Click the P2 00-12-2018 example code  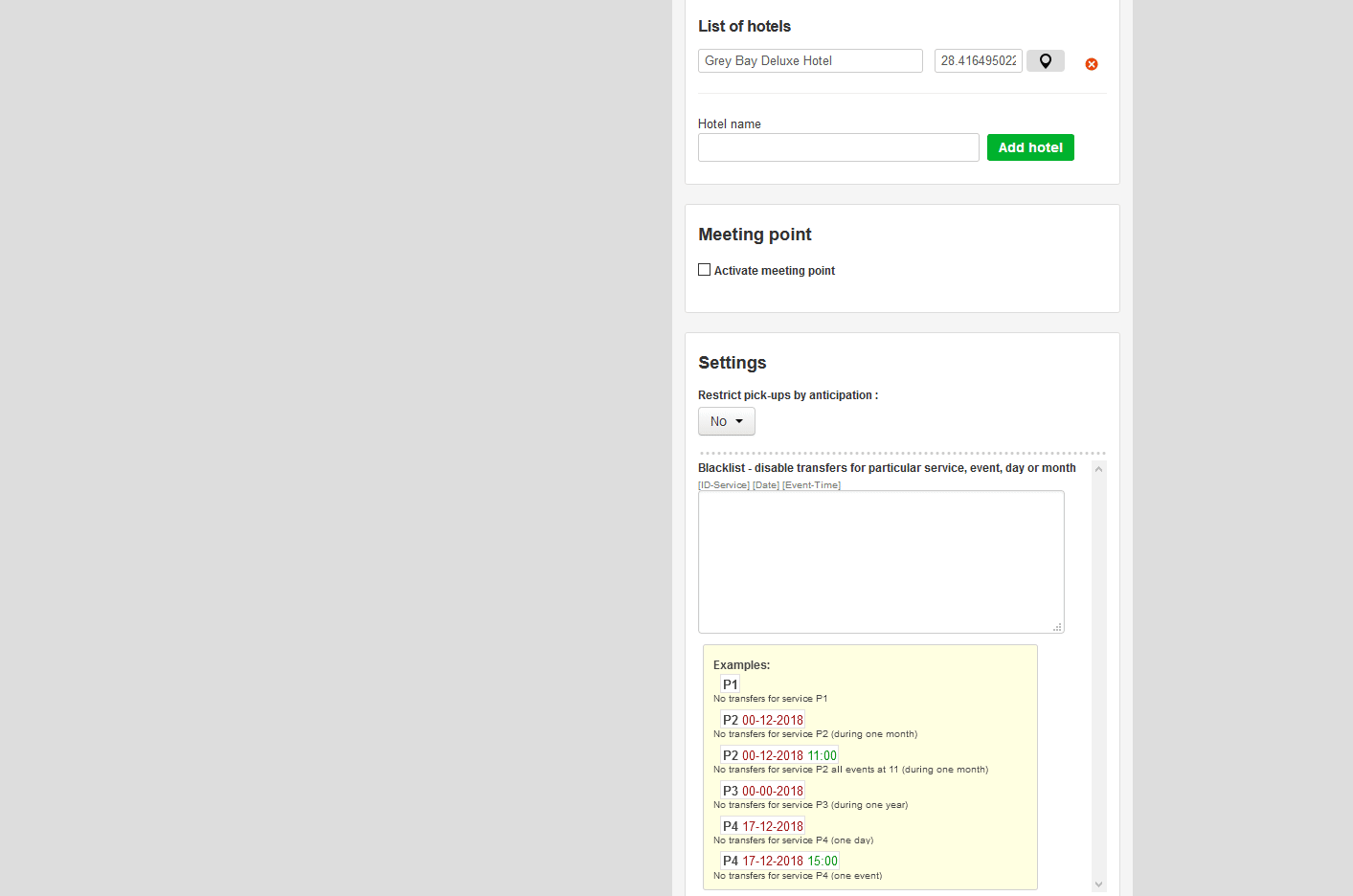(x=762, y=720)
